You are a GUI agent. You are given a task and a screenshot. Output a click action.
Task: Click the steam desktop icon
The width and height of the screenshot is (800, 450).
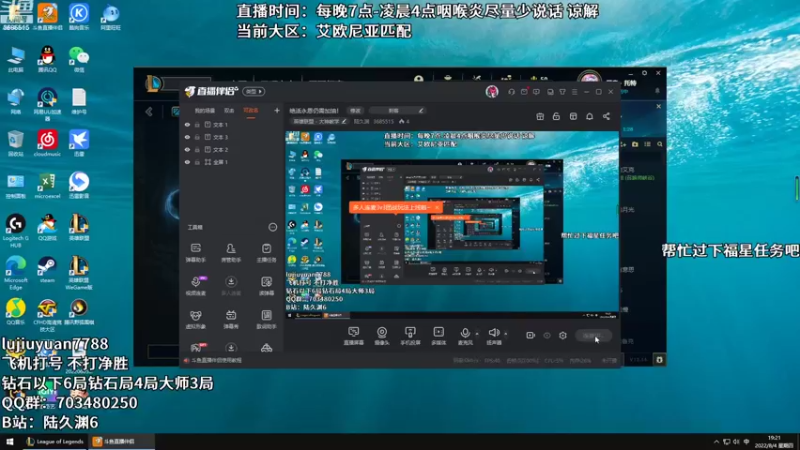[47, 270]
